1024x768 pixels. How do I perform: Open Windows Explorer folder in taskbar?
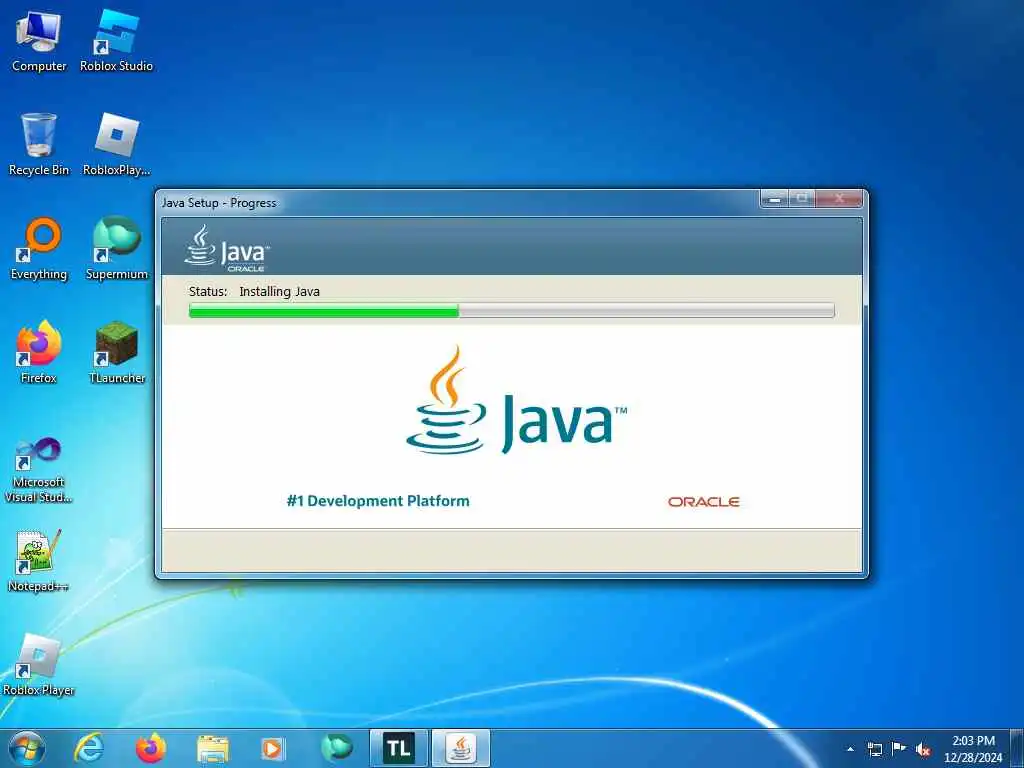(213, 748)
